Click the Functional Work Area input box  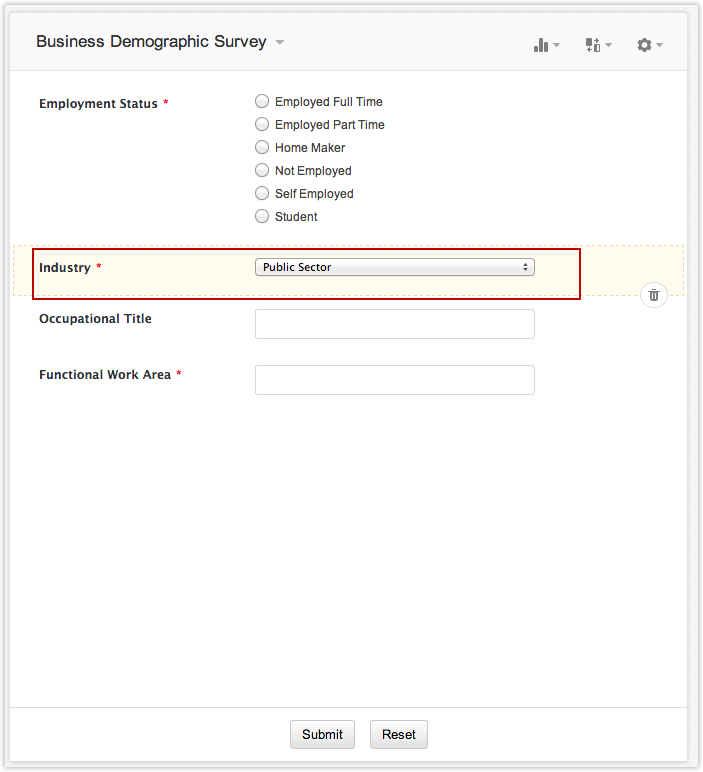pyautogui.click(x=395, y=380)
